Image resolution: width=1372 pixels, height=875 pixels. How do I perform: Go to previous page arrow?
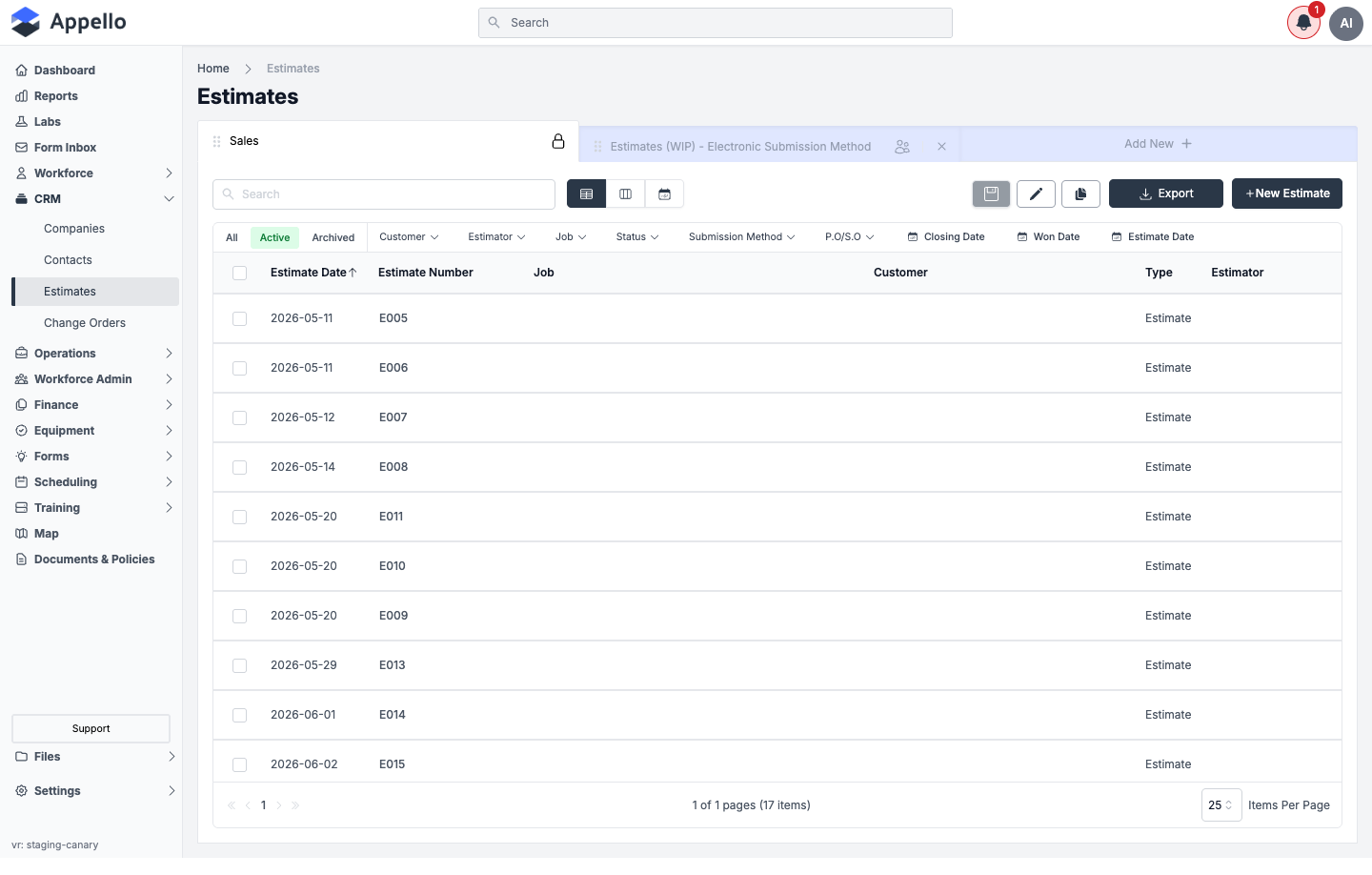pos(248,805)
